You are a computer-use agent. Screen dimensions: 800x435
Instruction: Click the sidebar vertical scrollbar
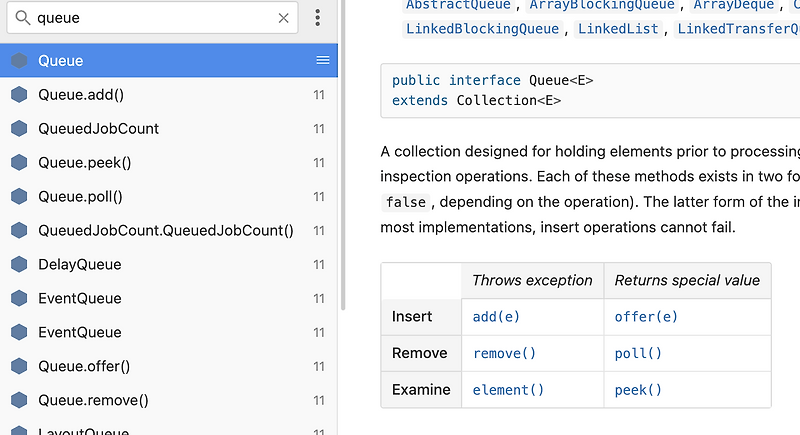click(x=343, y=200)
